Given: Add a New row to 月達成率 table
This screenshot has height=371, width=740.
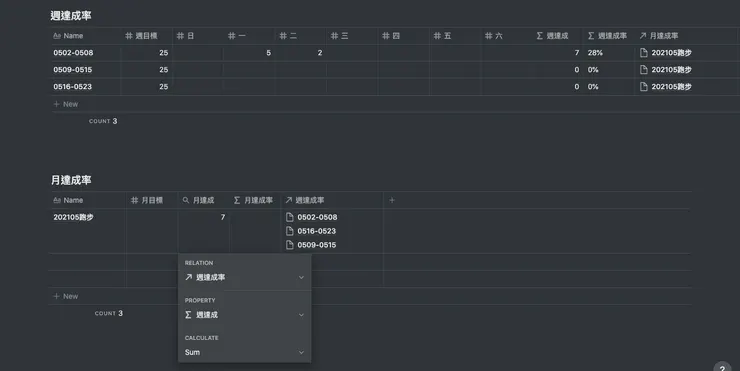Looking at the screenshot, I should 66,296.
